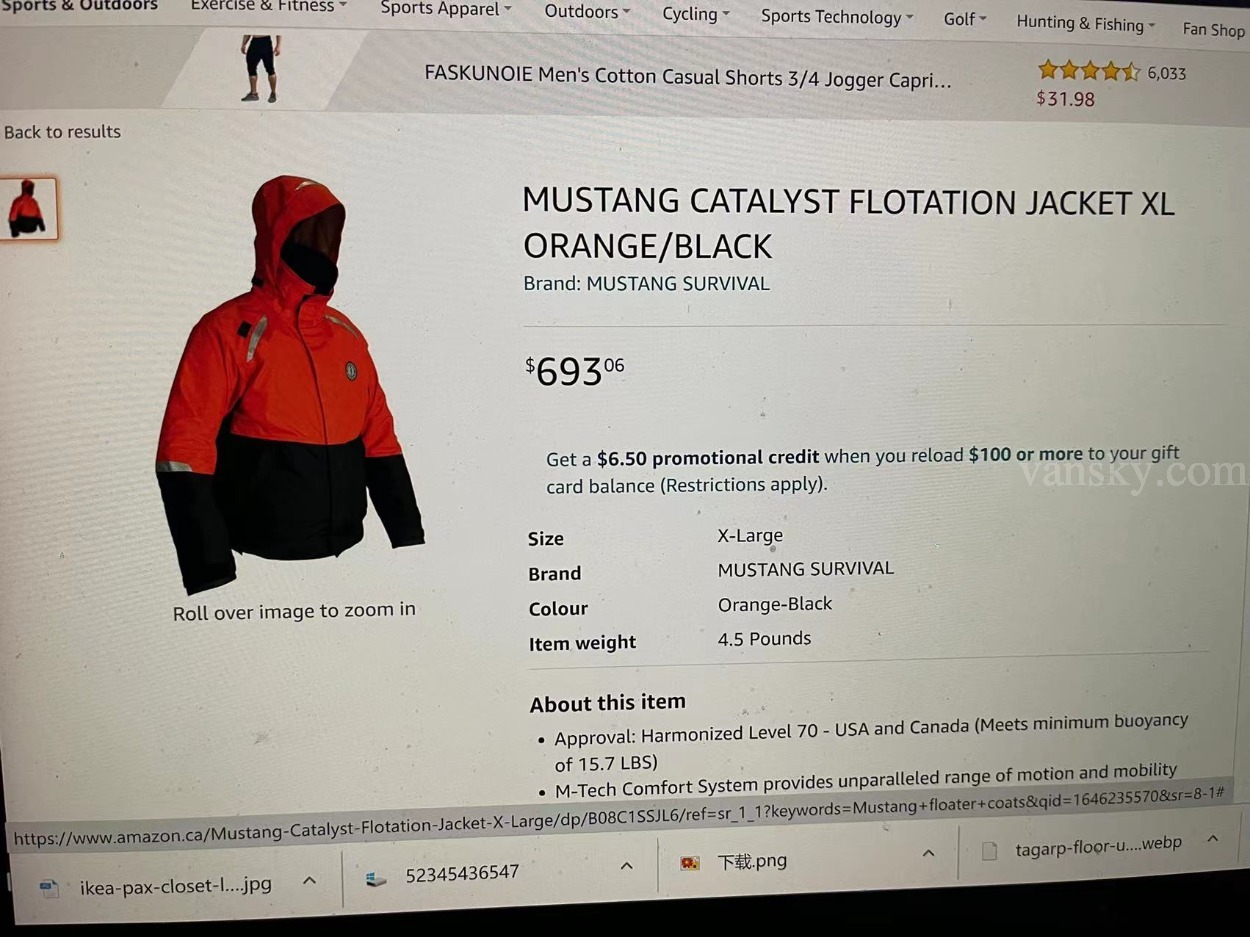Click the star rating of sponsored shorts
Screen dimensions: 1250x937
click(x=1088, y=70)
